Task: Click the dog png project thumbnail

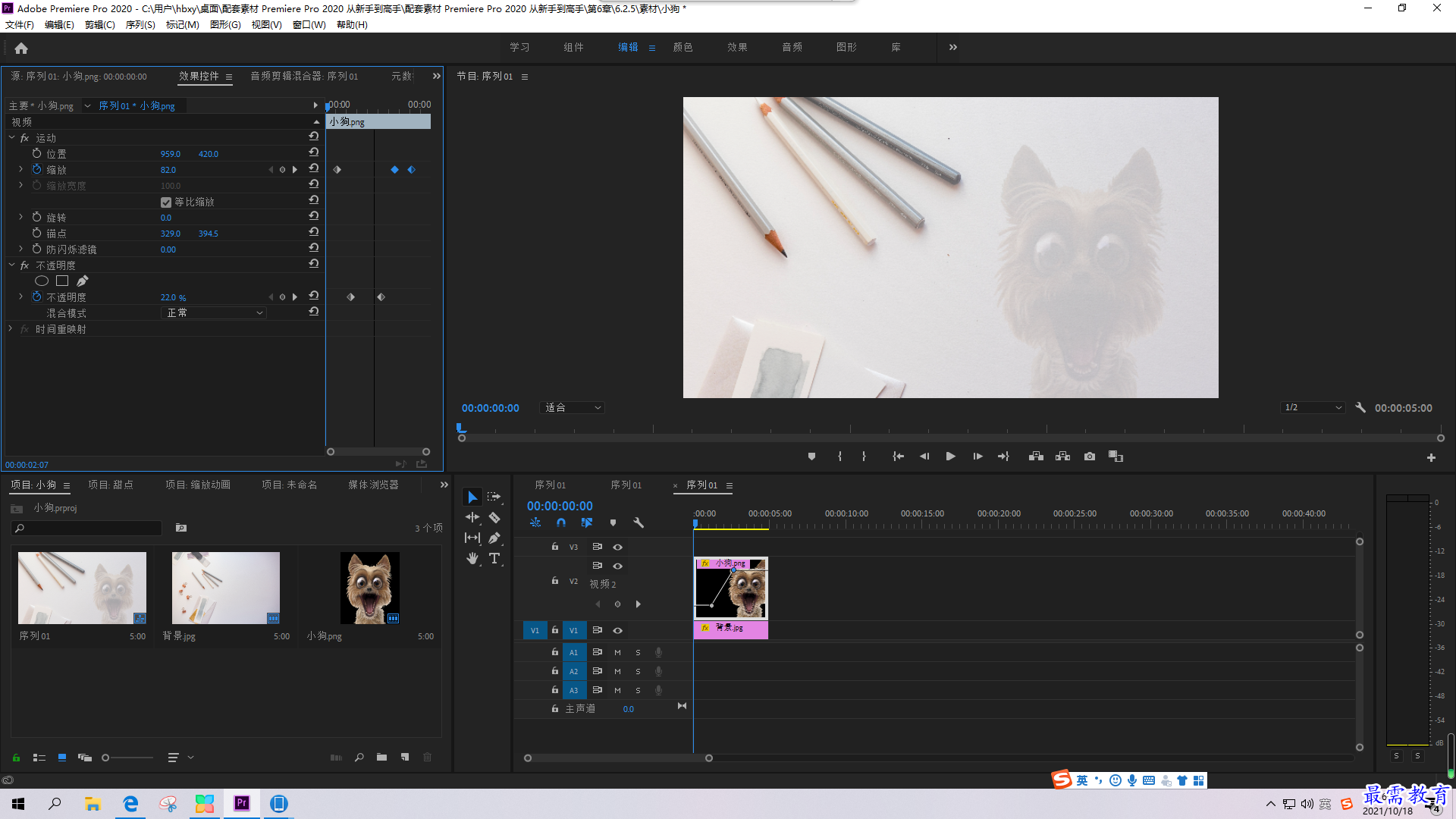Action: [369, 588]
